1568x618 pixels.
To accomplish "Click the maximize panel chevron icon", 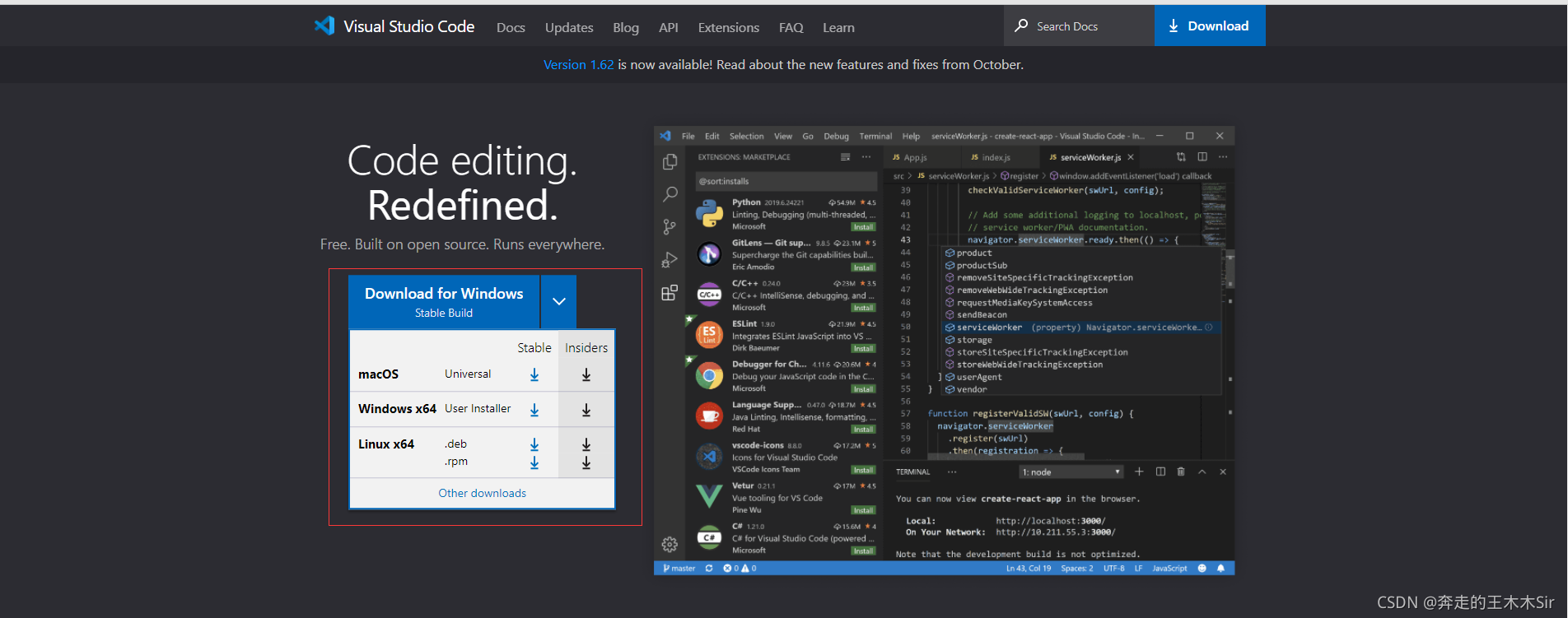I will click(x=1202, y=472).
